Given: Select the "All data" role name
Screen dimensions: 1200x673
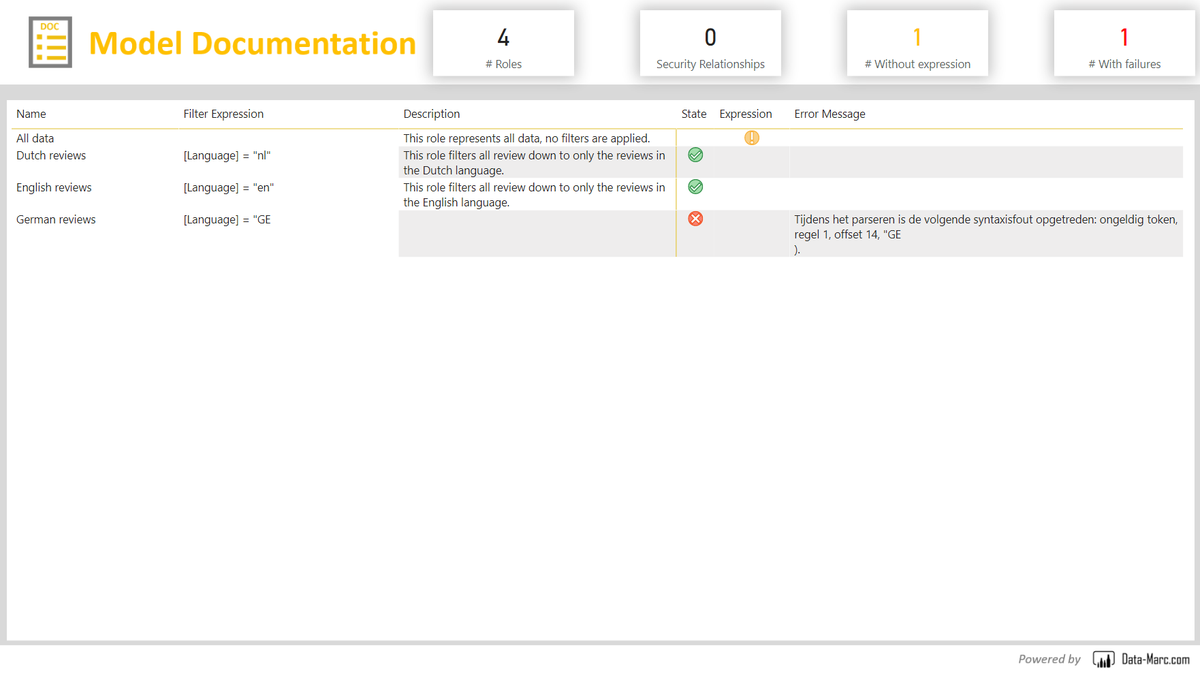Looking at the screenshot, I should 35,139.
